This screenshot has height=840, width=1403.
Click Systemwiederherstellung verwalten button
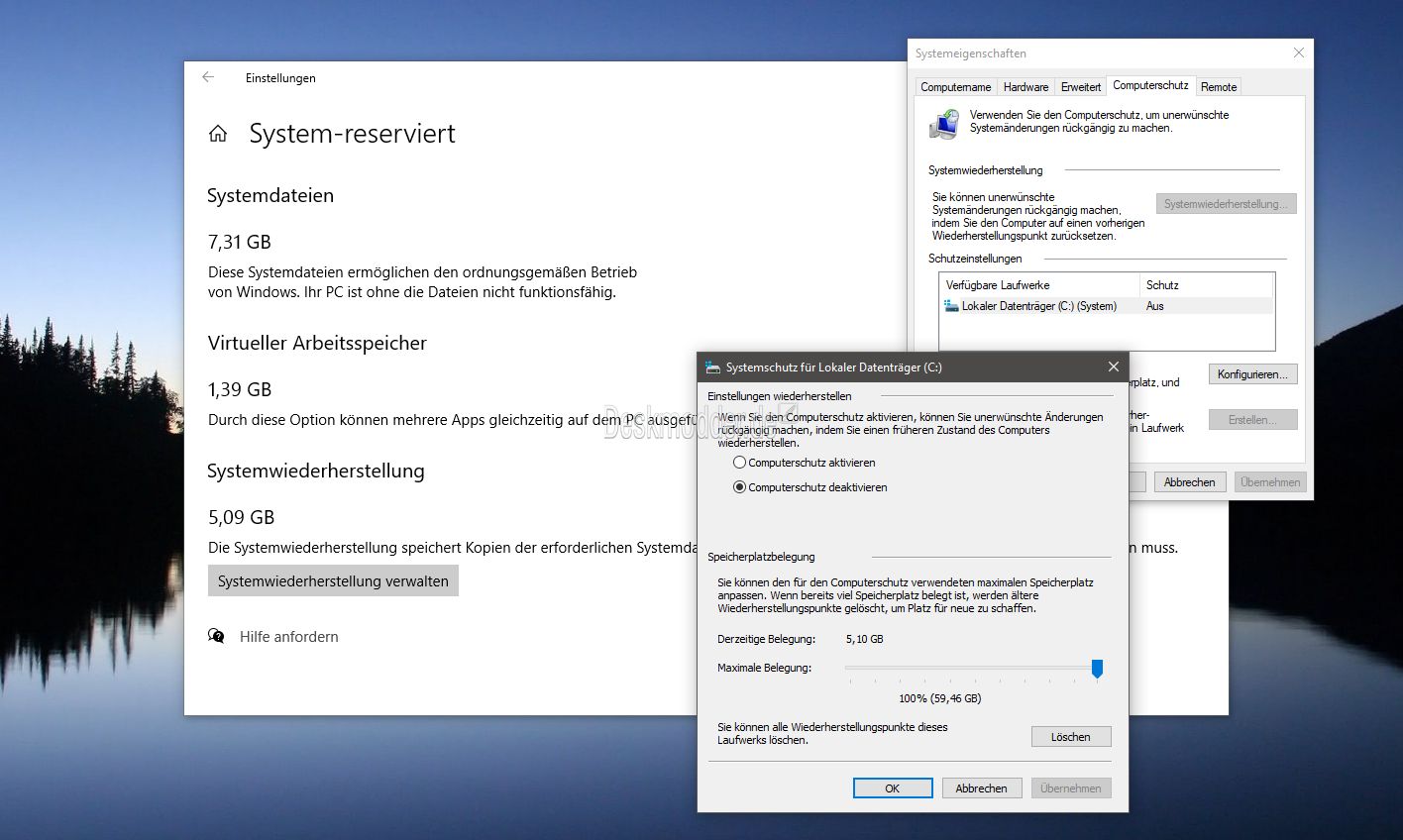pyautogui.click(x=333, y=581)
